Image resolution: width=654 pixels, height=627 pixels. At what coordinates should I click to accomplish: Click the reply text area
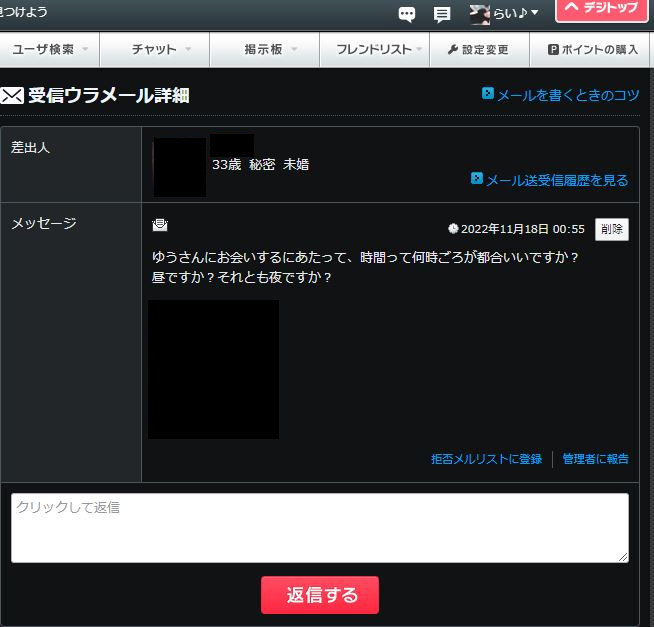click(x=320, y=527)
